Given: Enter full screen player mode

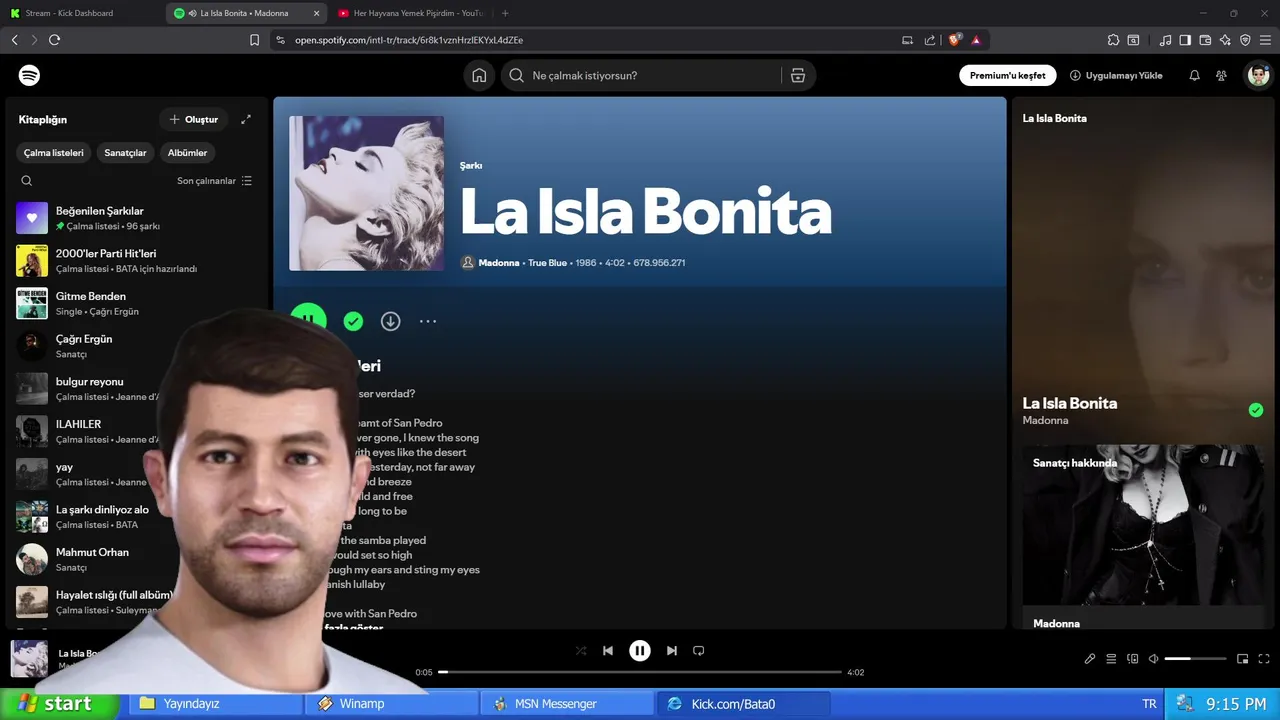Looking at the screenshot, I should pos(1264,659).
